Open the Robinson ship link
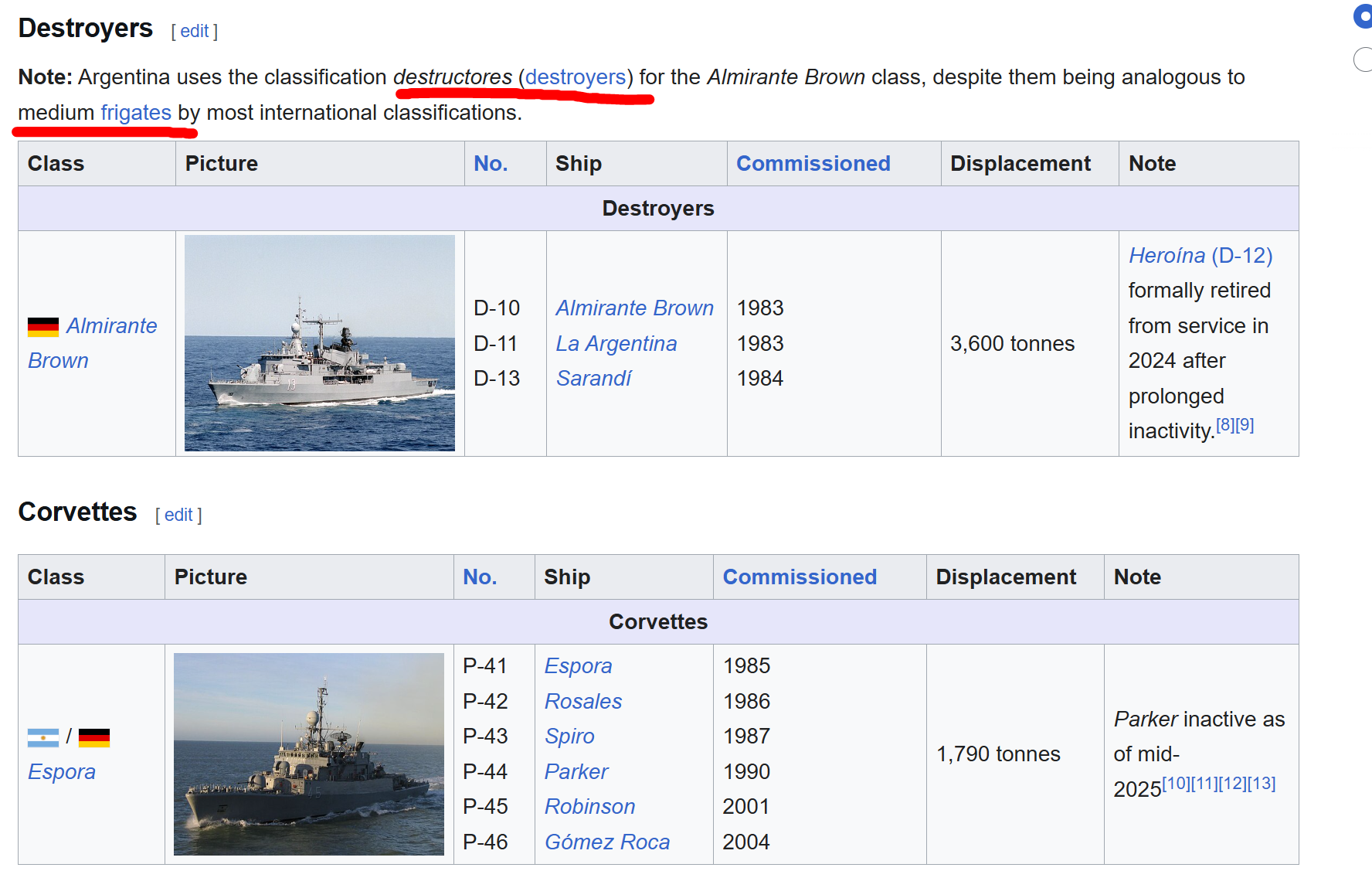 (590, 807)
